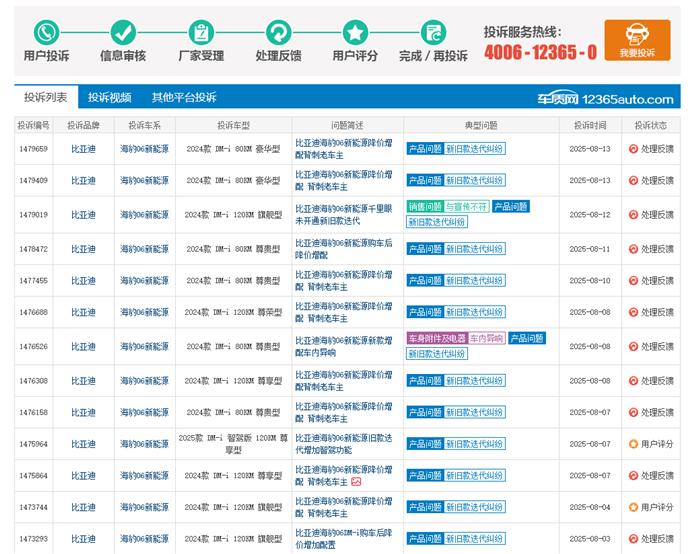Open the 其他平台投诉 tab

(x=184, y=97)
